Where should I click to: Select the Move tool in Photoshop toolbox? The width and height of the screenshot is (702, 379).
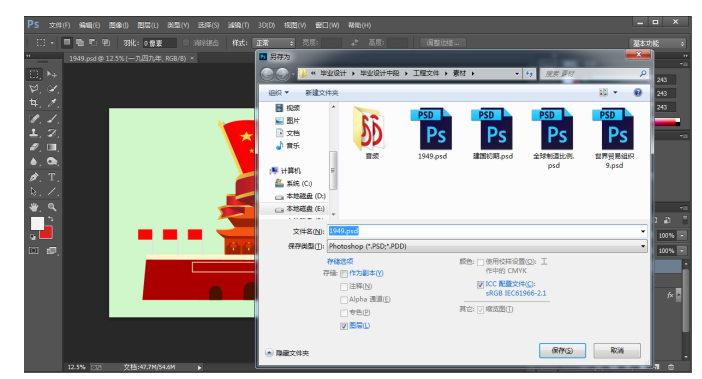tap(52, 74)
